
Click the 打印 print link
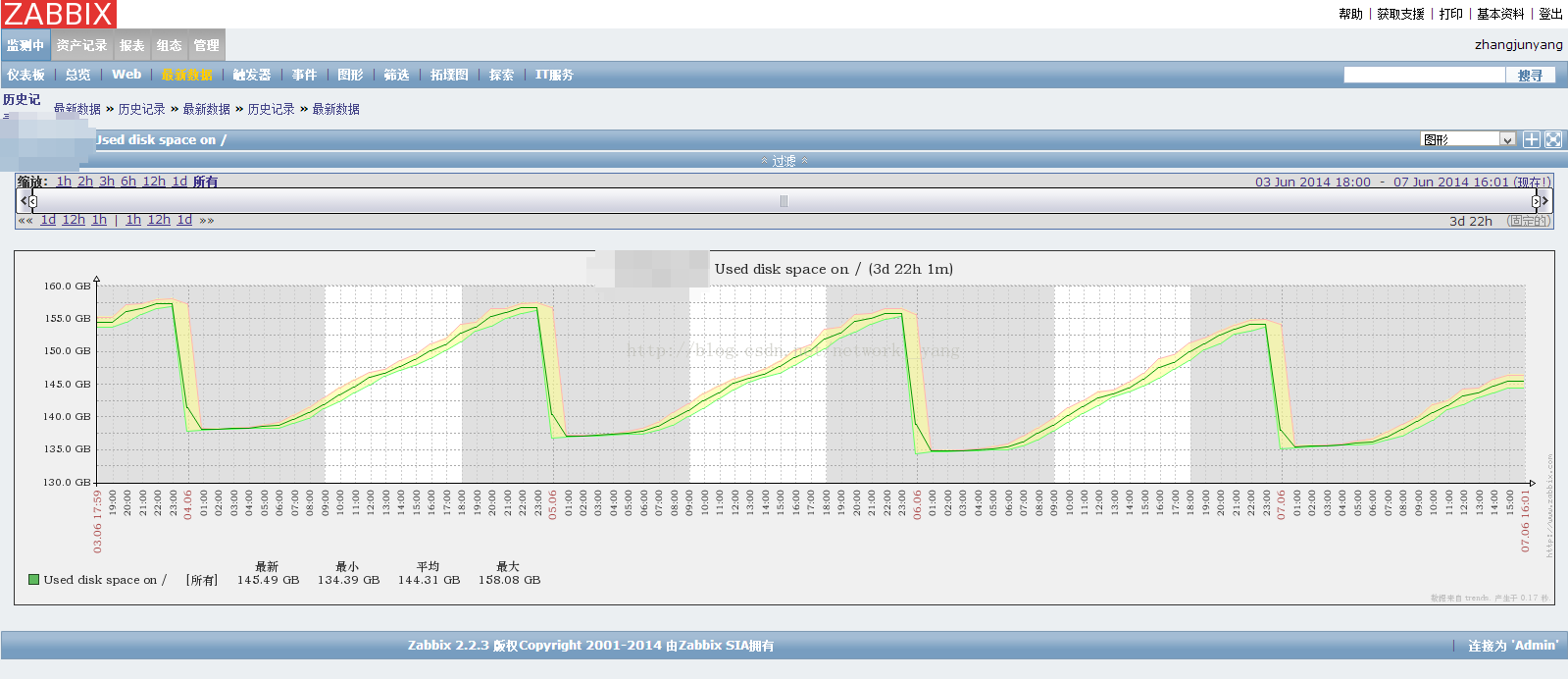pos(1450,14)
